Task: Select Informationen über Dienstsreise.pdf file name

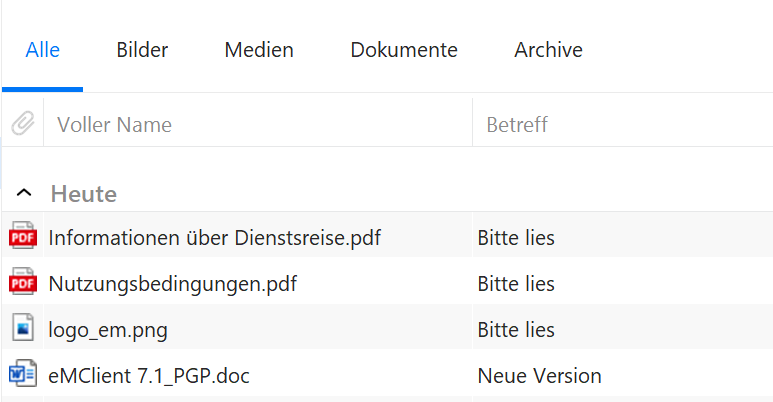Action: [x=214, y=238]
